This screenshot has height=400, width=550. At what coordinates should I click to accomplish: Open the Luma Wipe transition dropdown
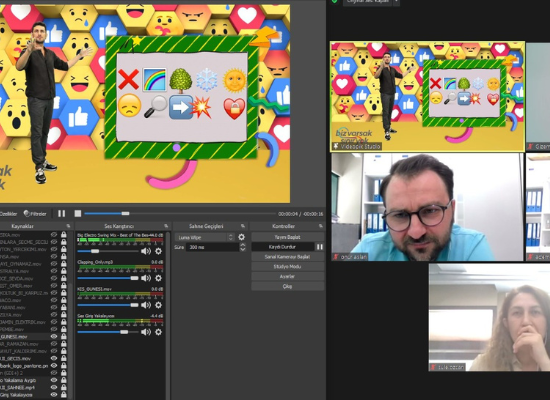point(205,238)
